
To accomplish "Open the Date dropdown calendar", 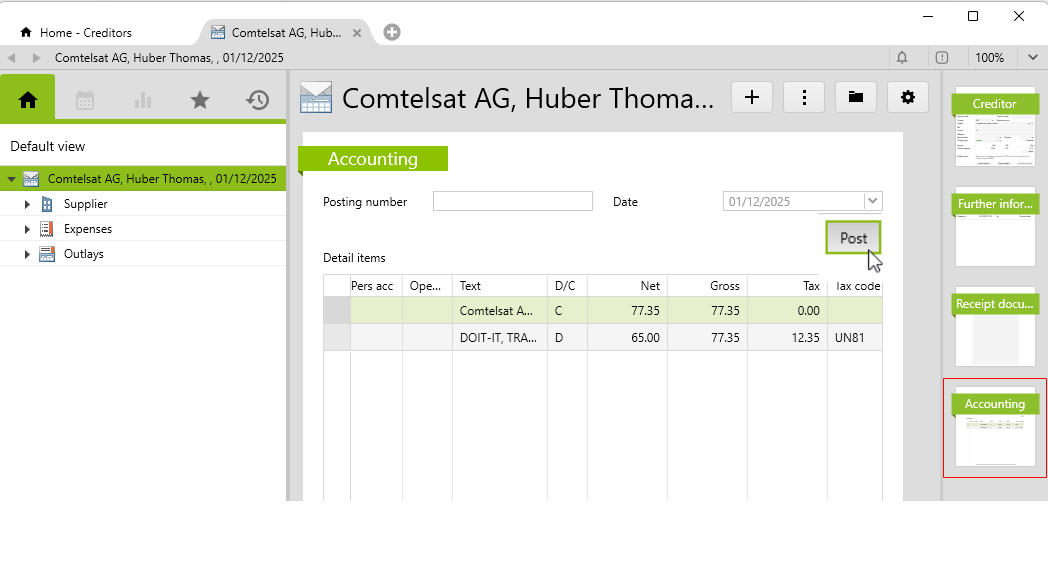I will pos(873,201).
